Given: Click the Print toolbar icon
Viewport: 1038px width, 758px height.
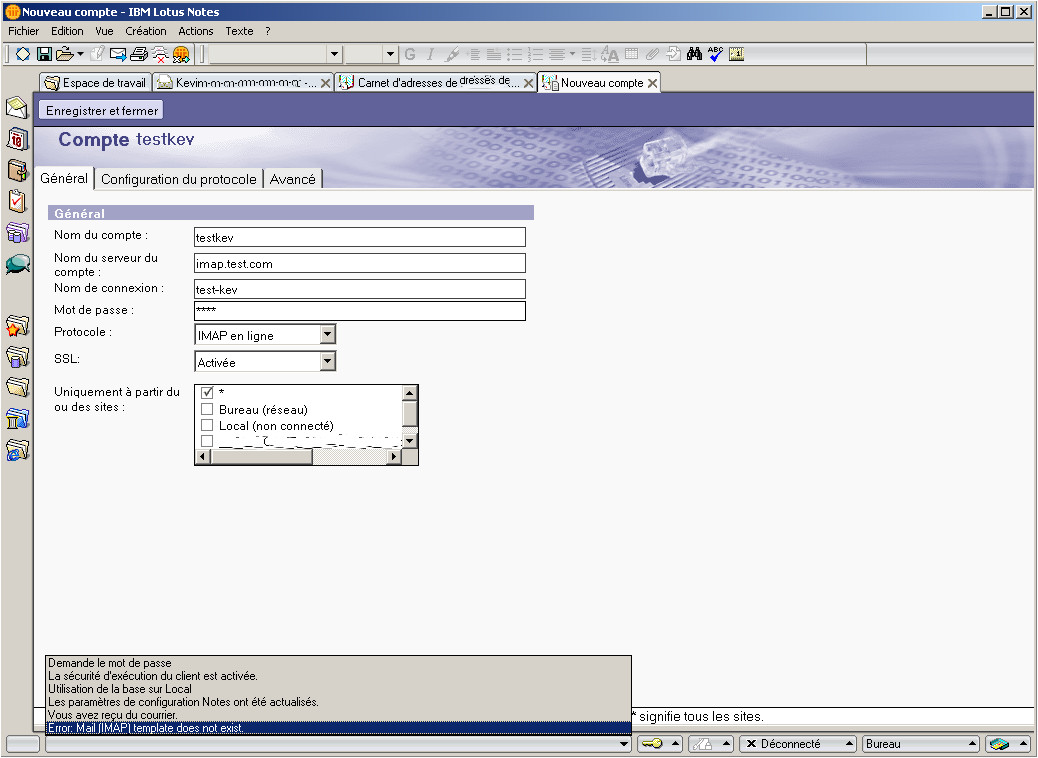Looking at the screenshot, I should coord(139,54).
